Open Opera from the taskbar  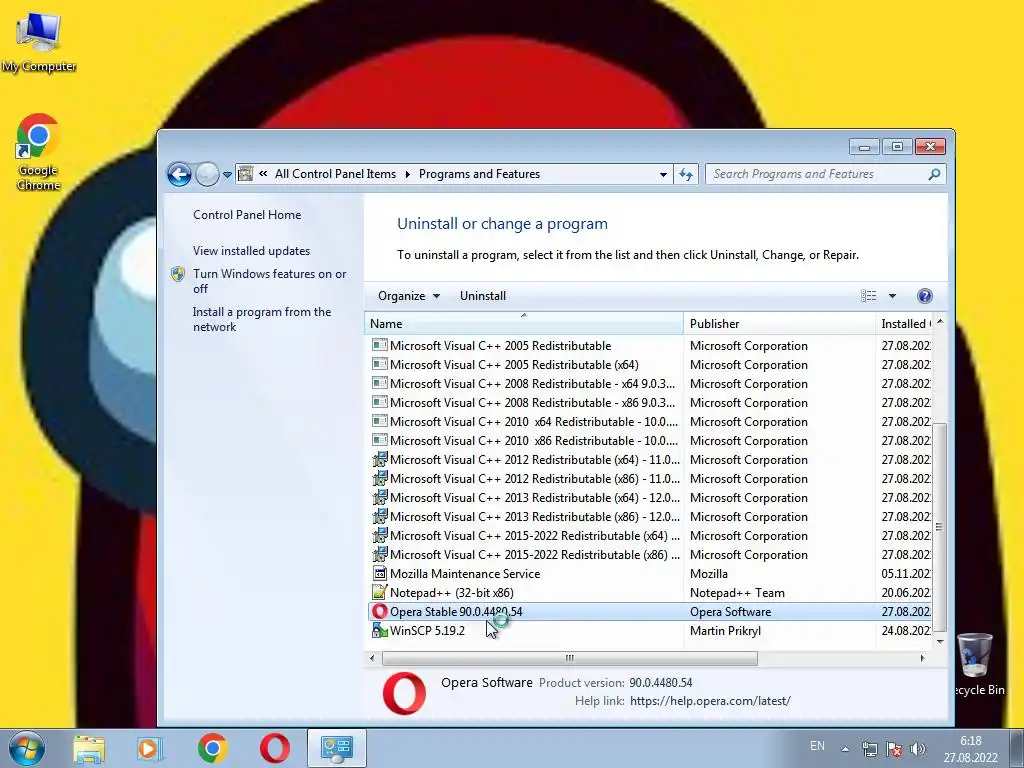pos(275,748)
